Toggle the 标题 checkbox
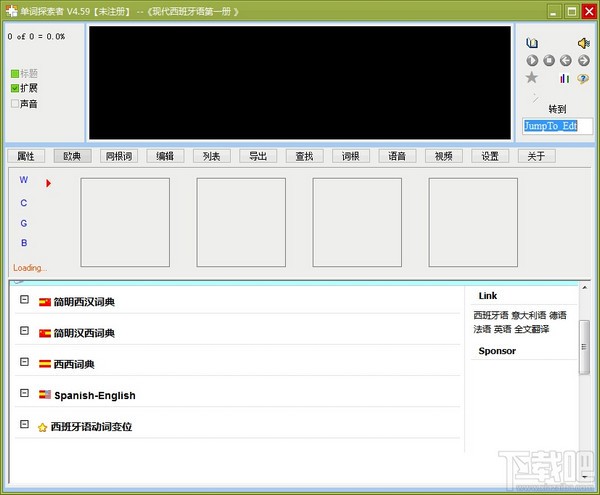The width and height of the screenshot is (600, 495). point(15,73)
